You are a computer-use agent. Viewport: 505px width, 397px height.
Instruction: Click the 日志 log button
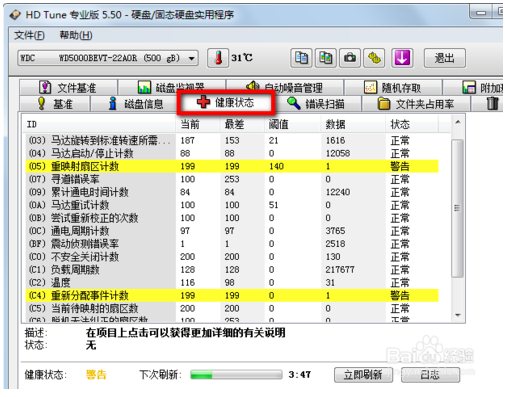(430, 375)
